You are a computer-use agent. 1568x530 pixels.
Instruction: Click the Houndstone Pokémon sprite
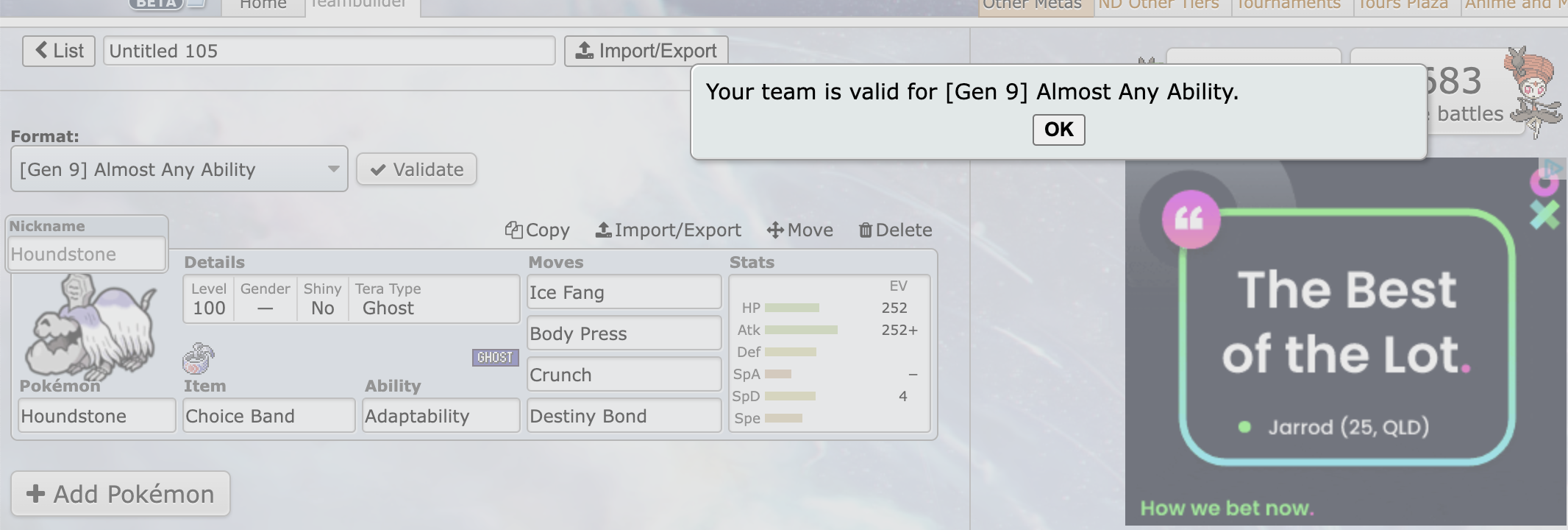(x=90, y=328)
